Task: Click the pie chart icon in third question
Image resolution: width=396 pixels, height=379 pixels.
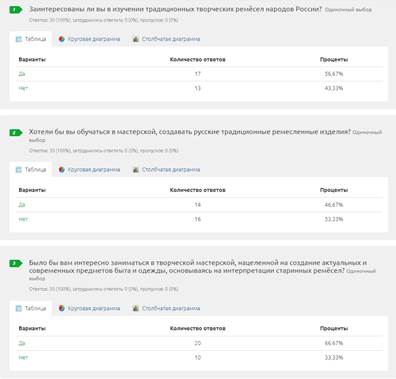Action: 62,308
